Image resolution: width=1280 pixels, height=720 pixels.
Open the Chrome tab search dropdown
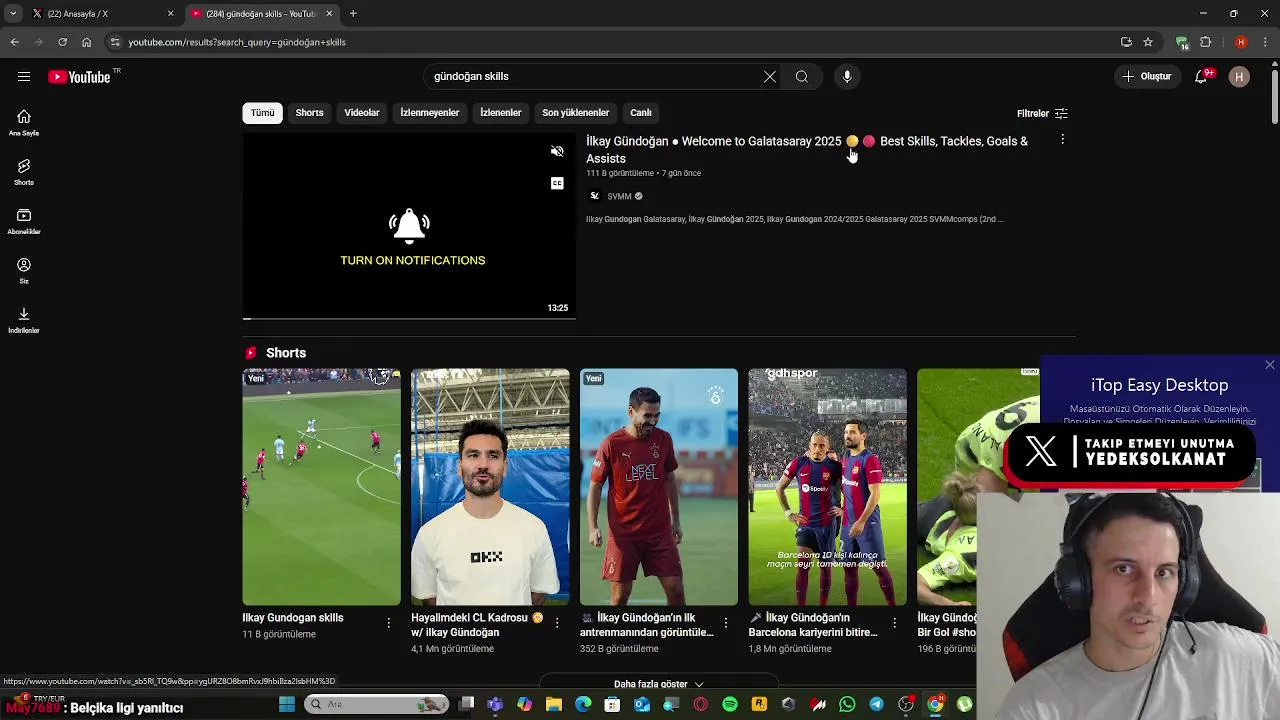click(12, 13)
